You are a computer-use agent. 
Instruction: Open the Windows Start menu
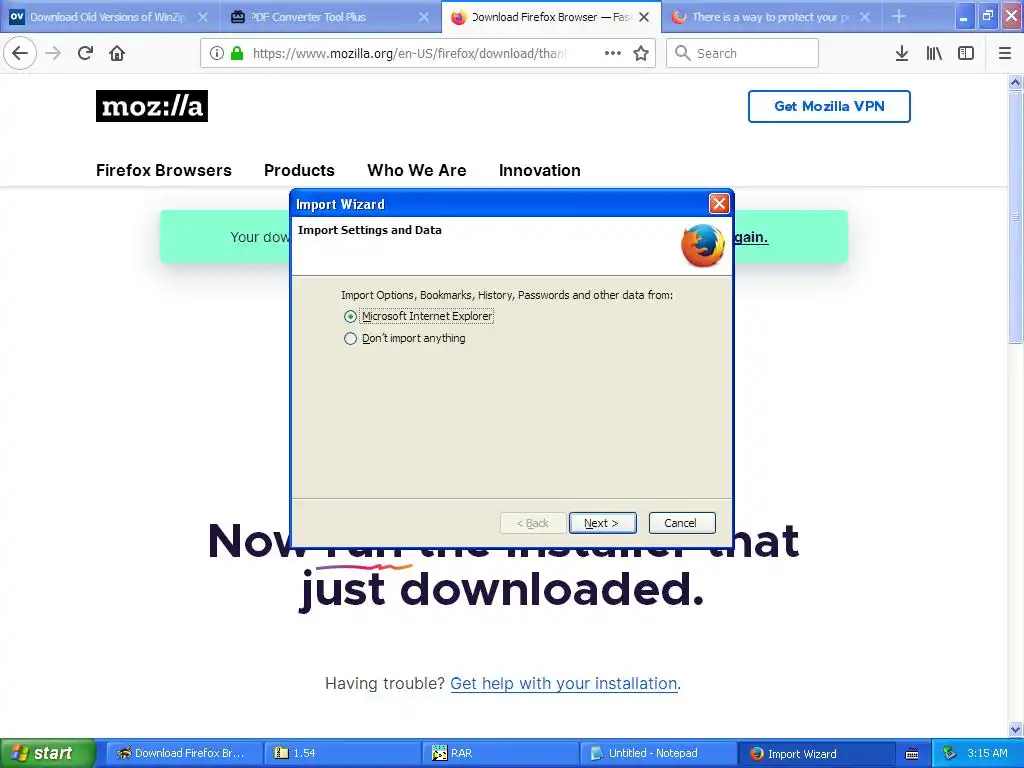(x=46, y=754)
